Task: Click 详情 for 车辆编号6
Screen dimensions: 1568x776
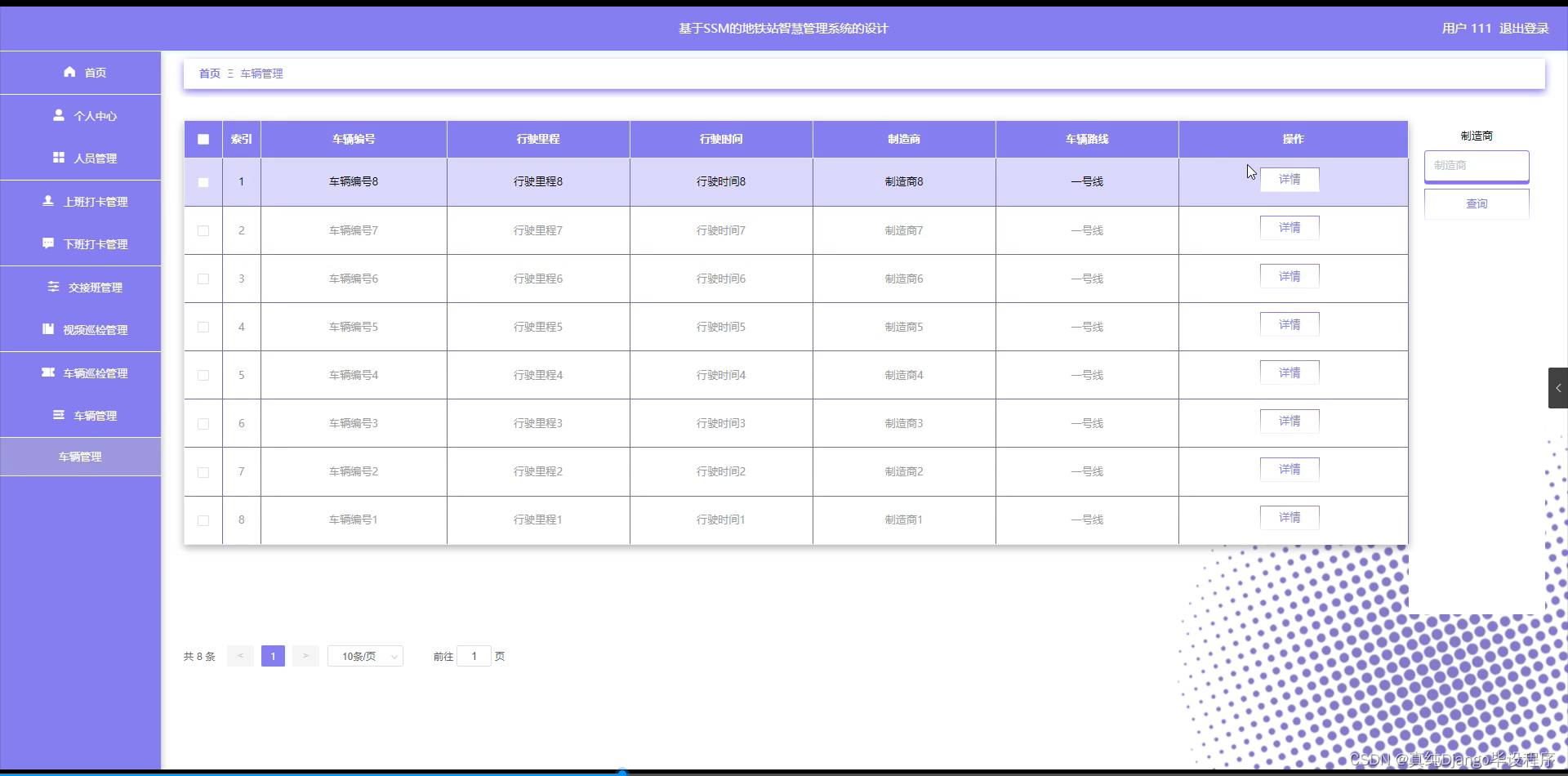Action: (x=1290, y=276)
